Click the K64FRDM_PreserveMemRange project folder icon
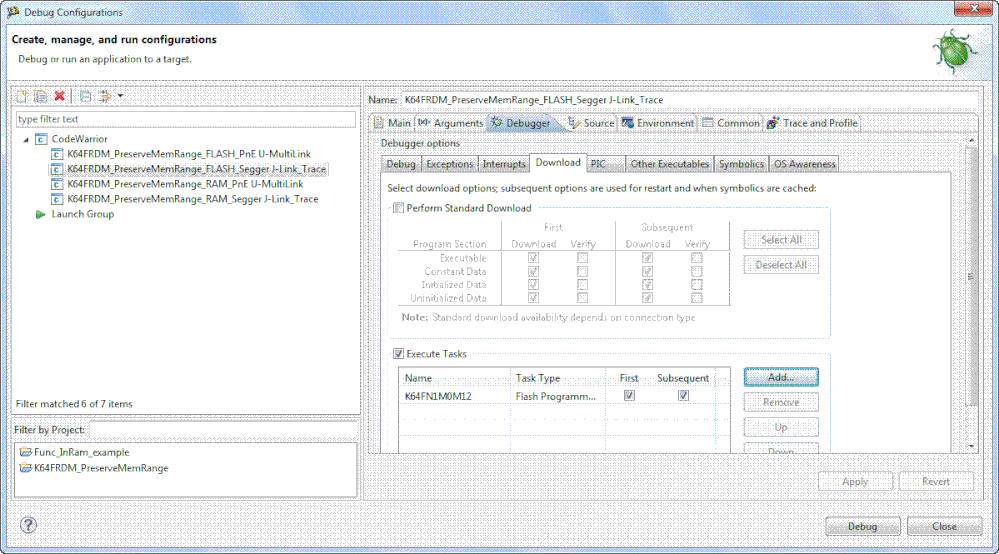The width and height of the screenshot is (999, 554). pyautogui.click(x=25, y=468)
